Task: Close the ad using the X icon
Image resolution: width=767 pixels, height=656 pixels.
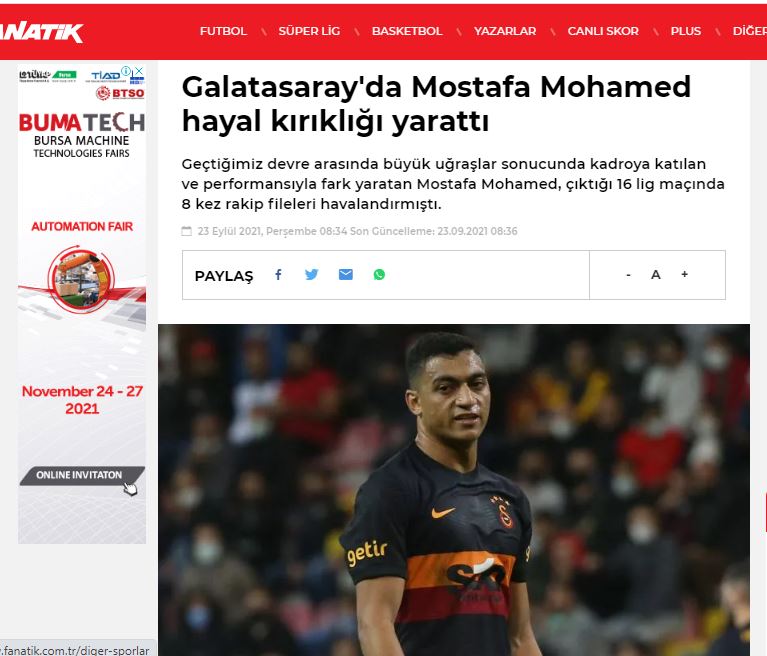Action: (139, 71)
